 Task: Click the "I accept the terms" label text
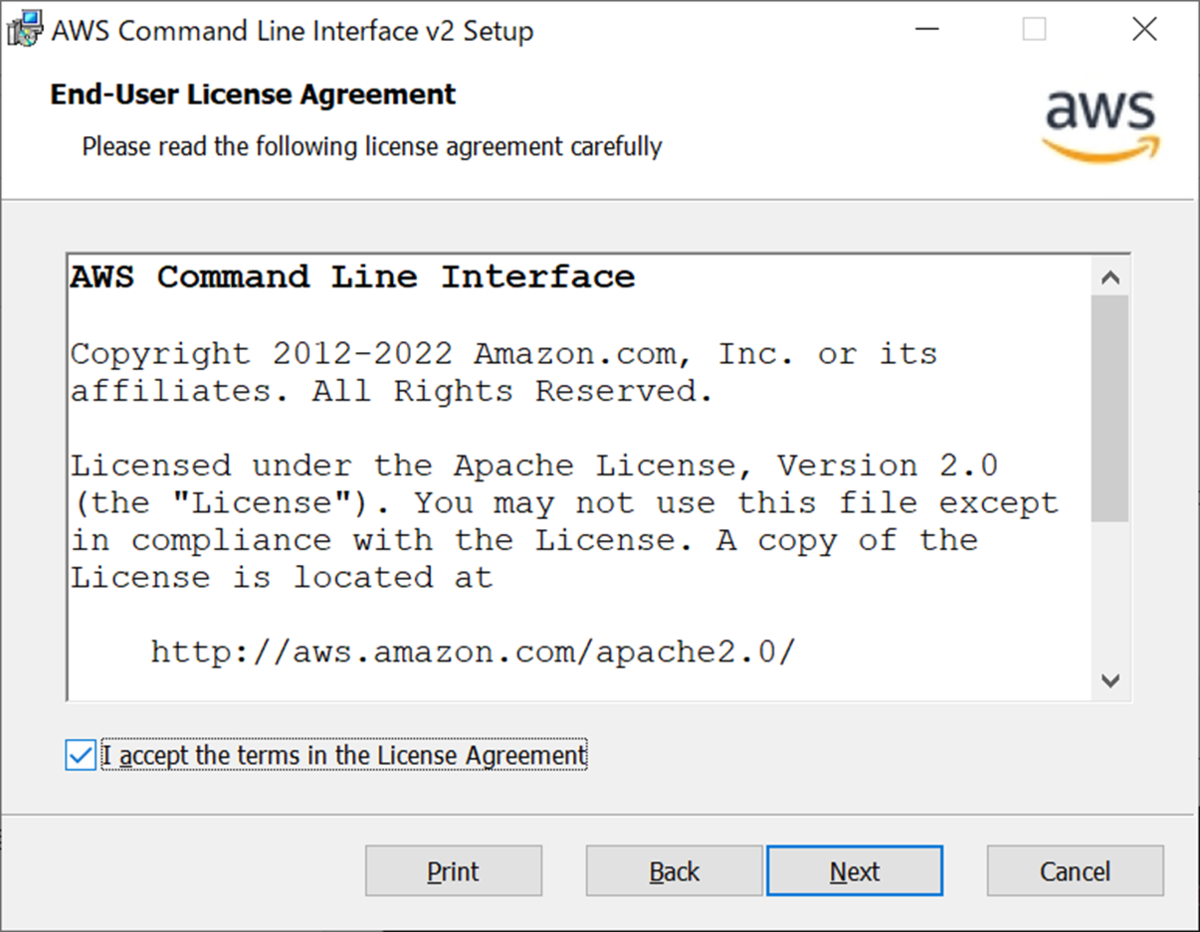[x=344, y=755]
